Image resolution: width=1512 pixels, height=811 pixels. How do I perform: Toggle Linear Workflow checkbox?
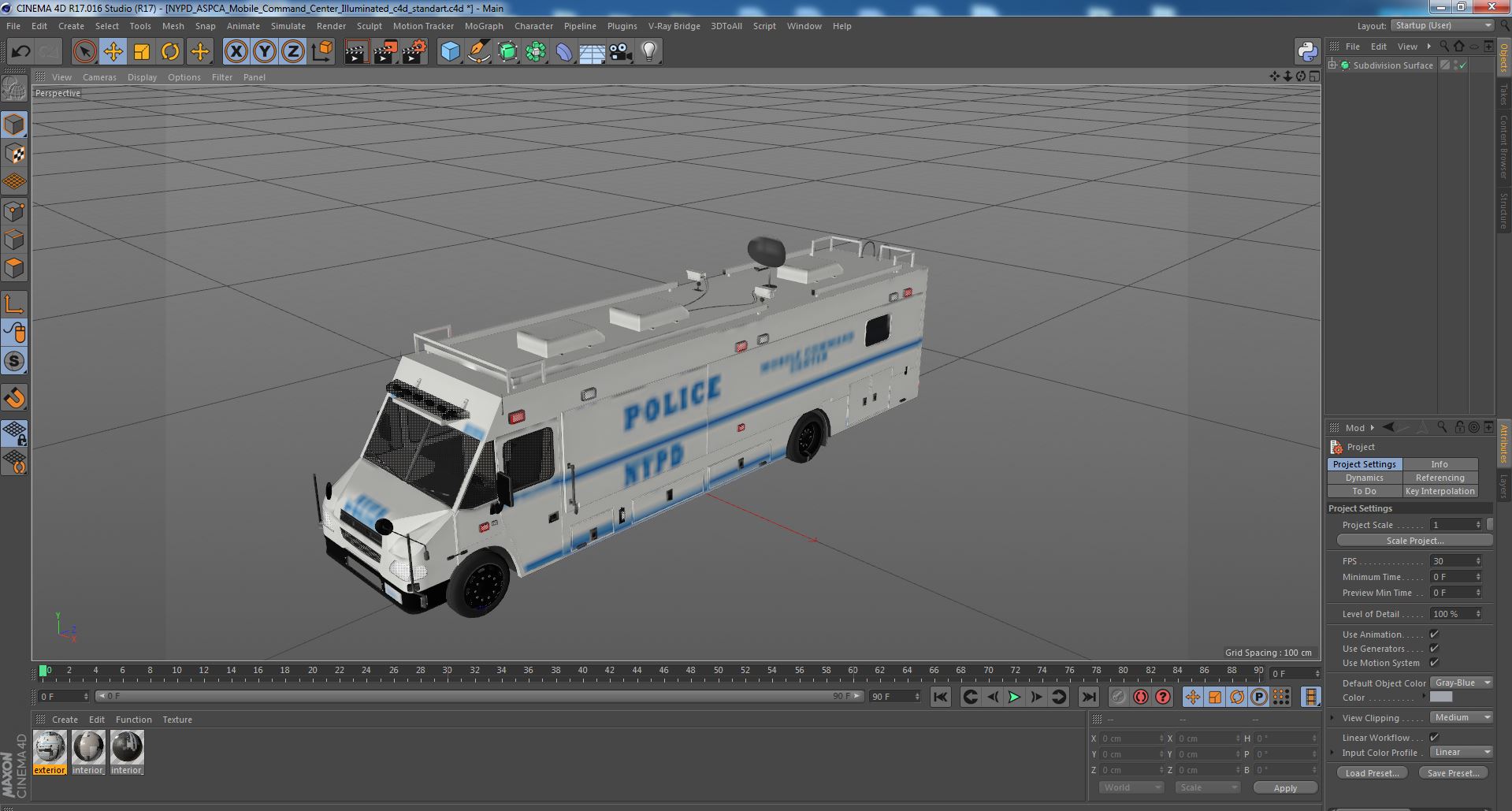(x=1434, y=738)
